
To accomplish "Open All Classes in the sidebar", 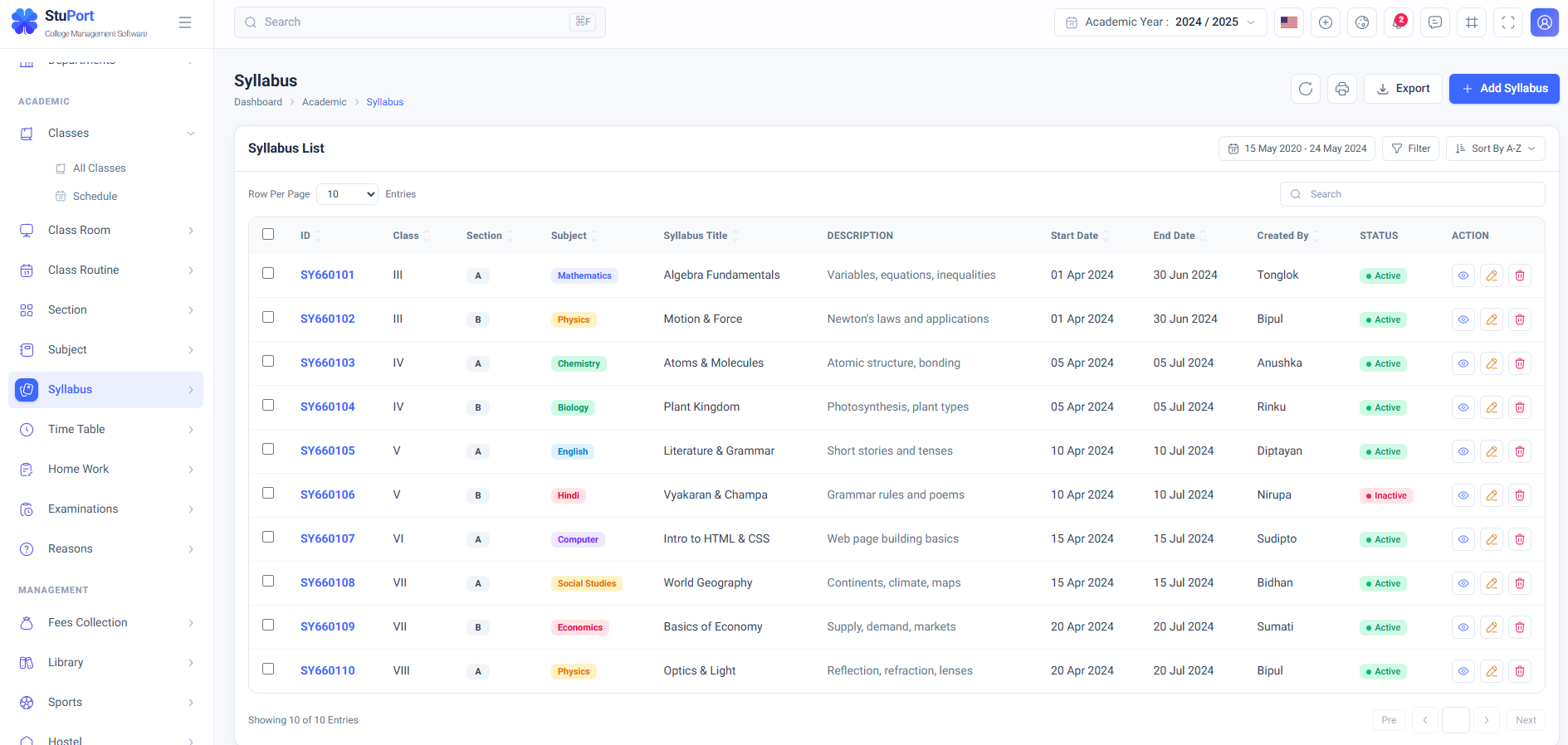I will click(x=99, y=168).
